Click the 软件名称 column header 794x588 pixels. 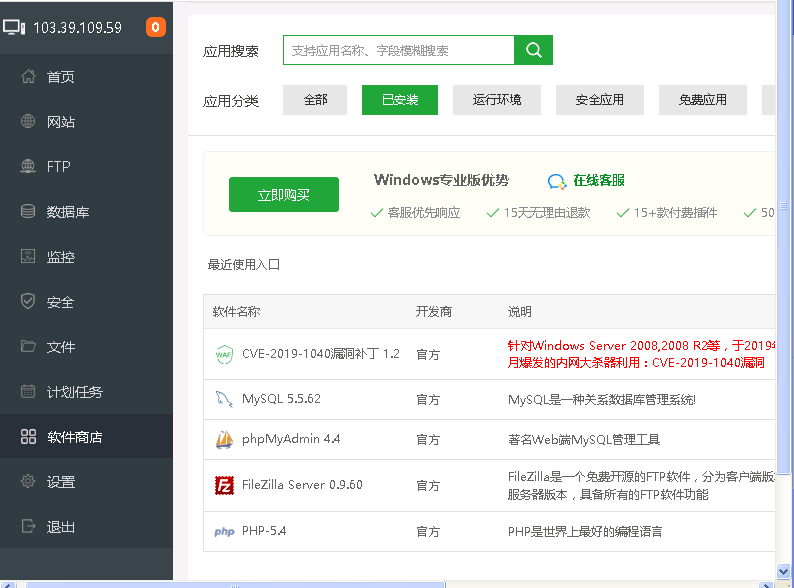click(236, 311)
